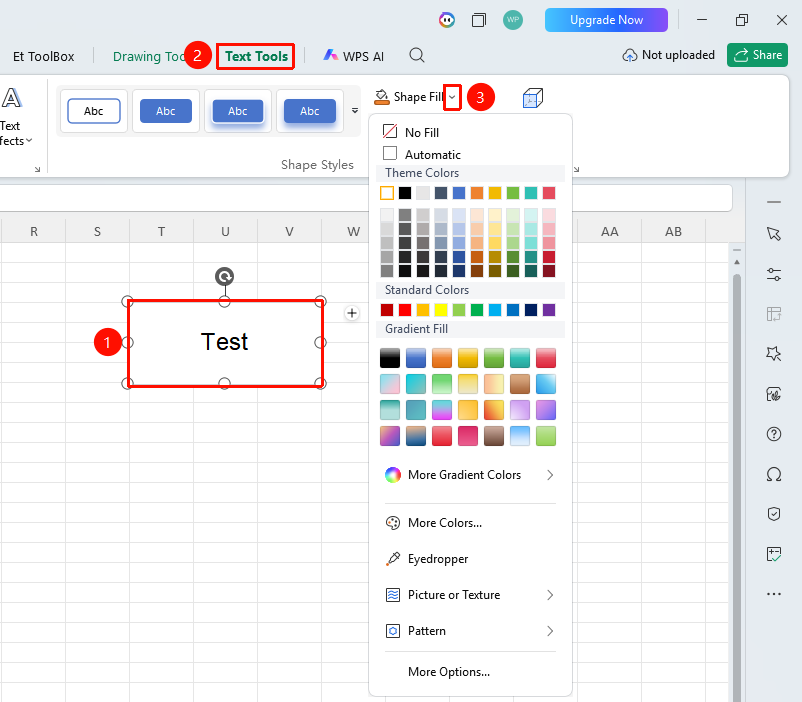Image resolution: width=802 pixels, height=702 pixels.
Task: Click the Eyedropper tool in fill menu
Action: (x=427, y=559)
